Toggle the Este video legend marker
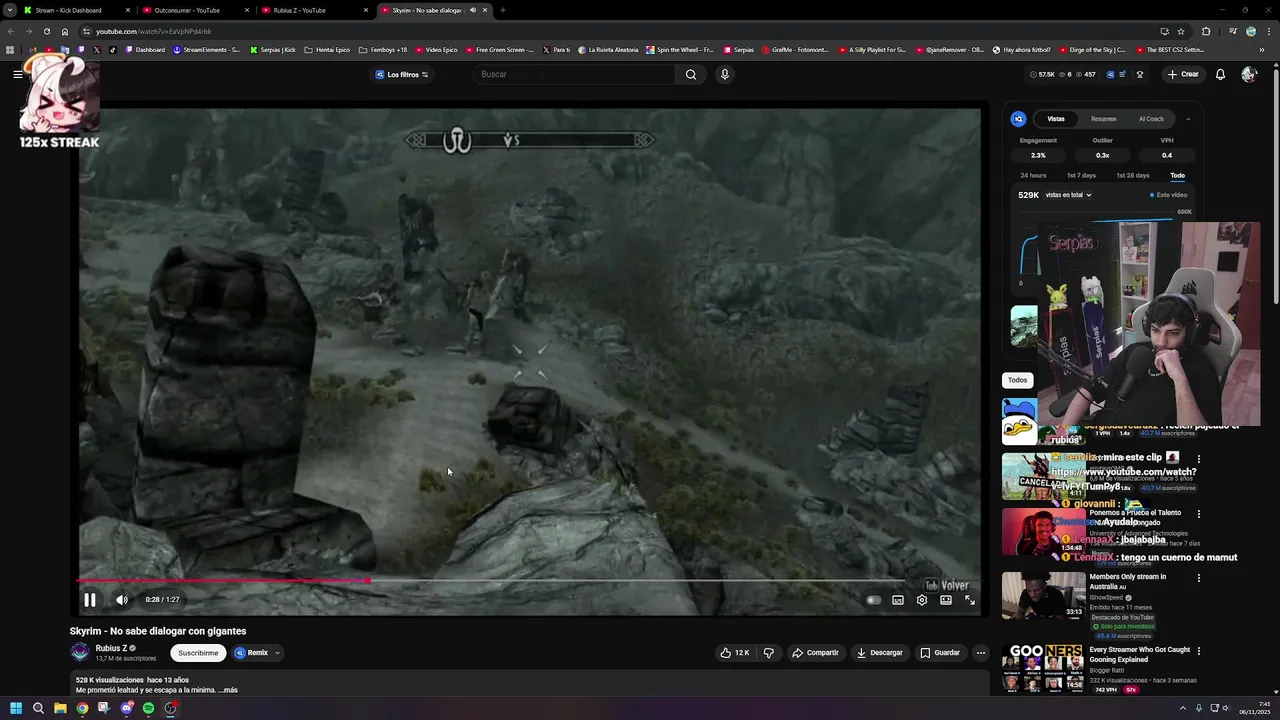The height and width of the screenshot is (720, 1280). (1152, 195)
